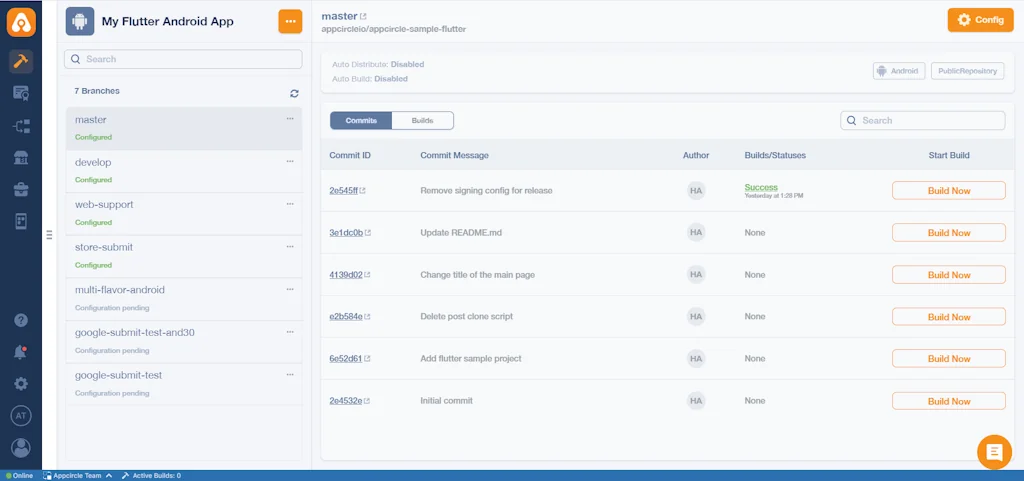Select the multi-flavor-android branch
The height and width of the screenshot is (481, 1024).
coord(184,299)
